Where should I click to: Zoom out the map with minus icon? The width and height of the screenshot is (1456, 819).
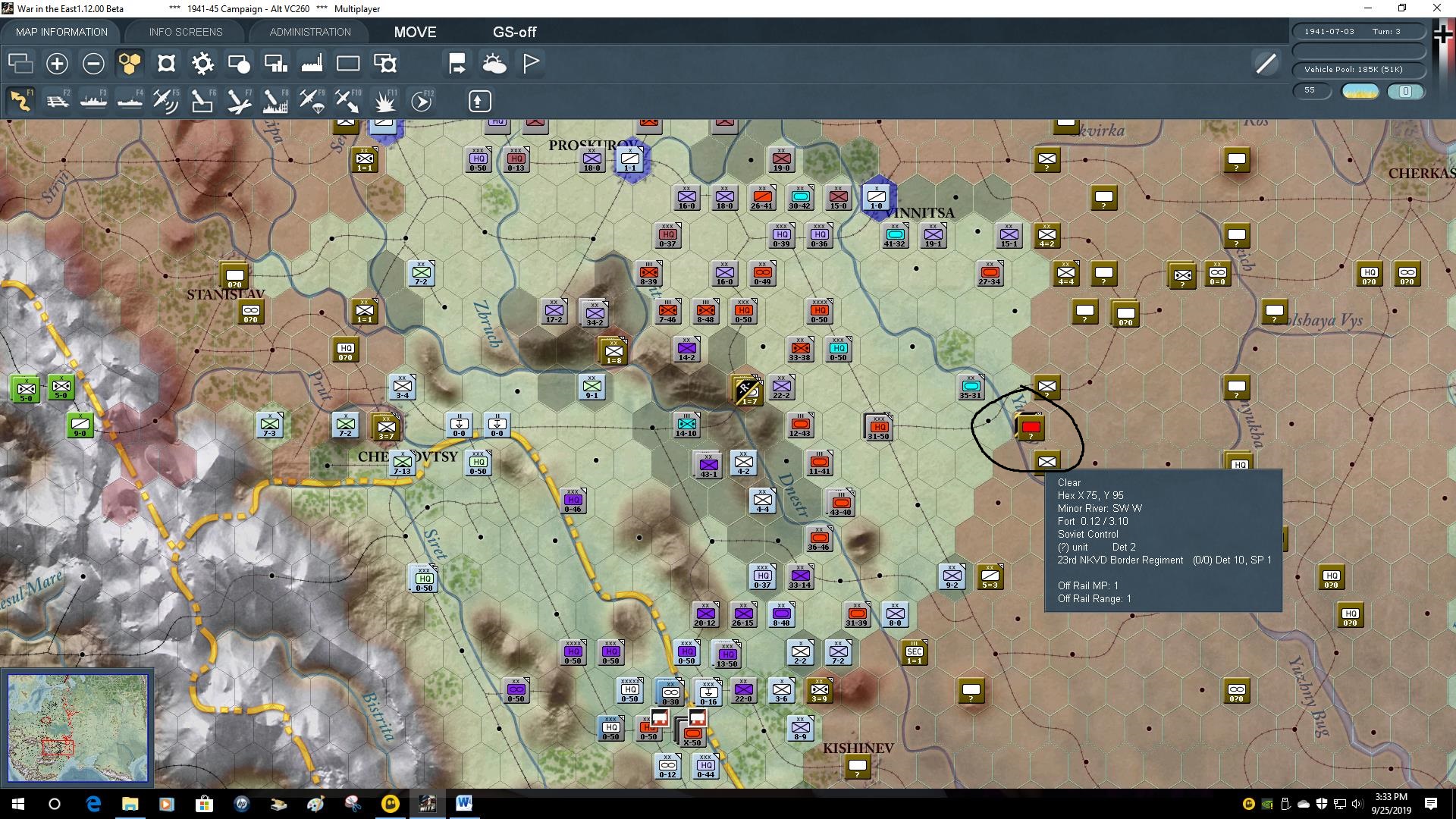(x=93, y=63)
